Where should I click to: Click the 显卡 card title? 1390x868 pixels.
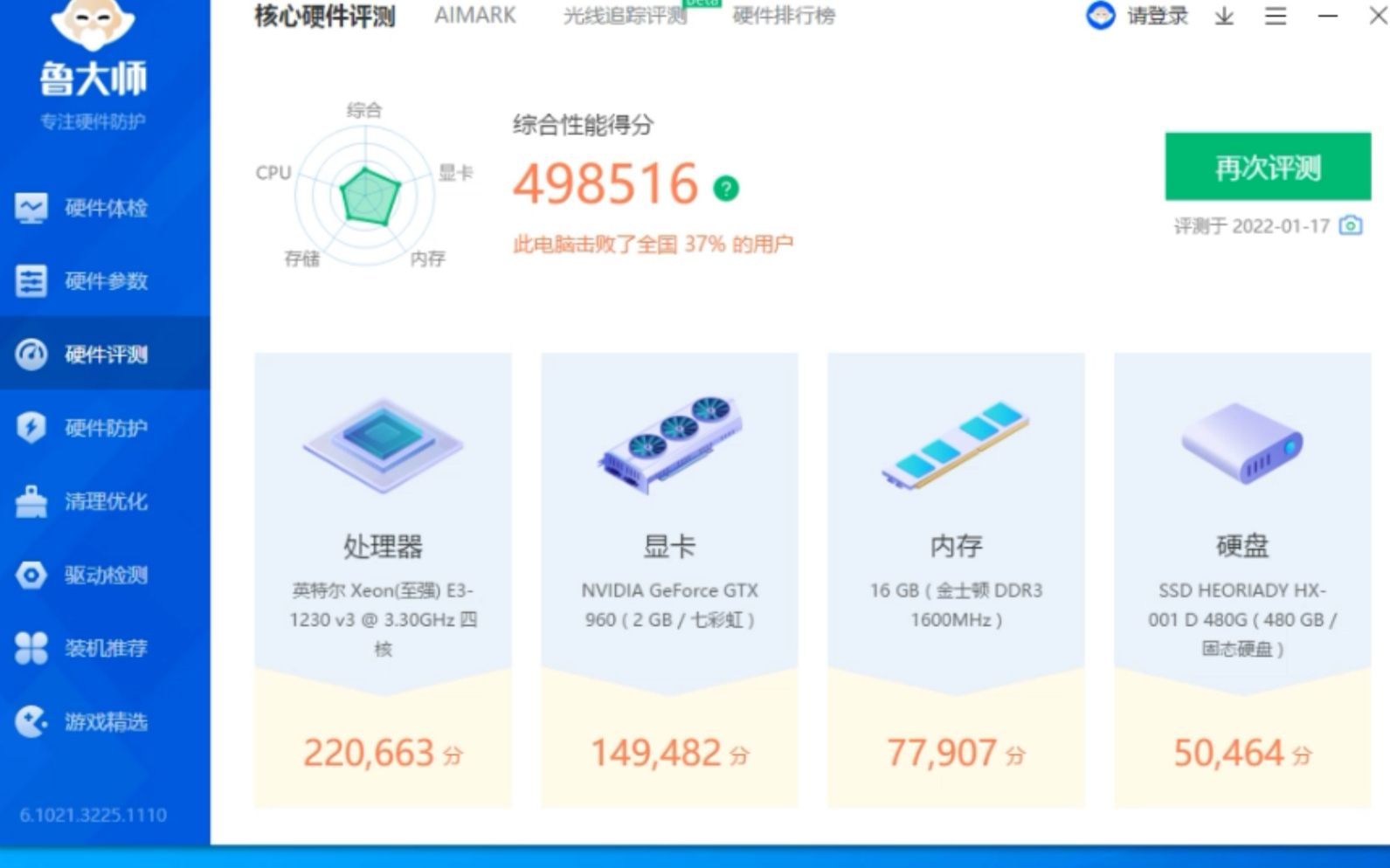pyautogui.click(x=670, y=547)
